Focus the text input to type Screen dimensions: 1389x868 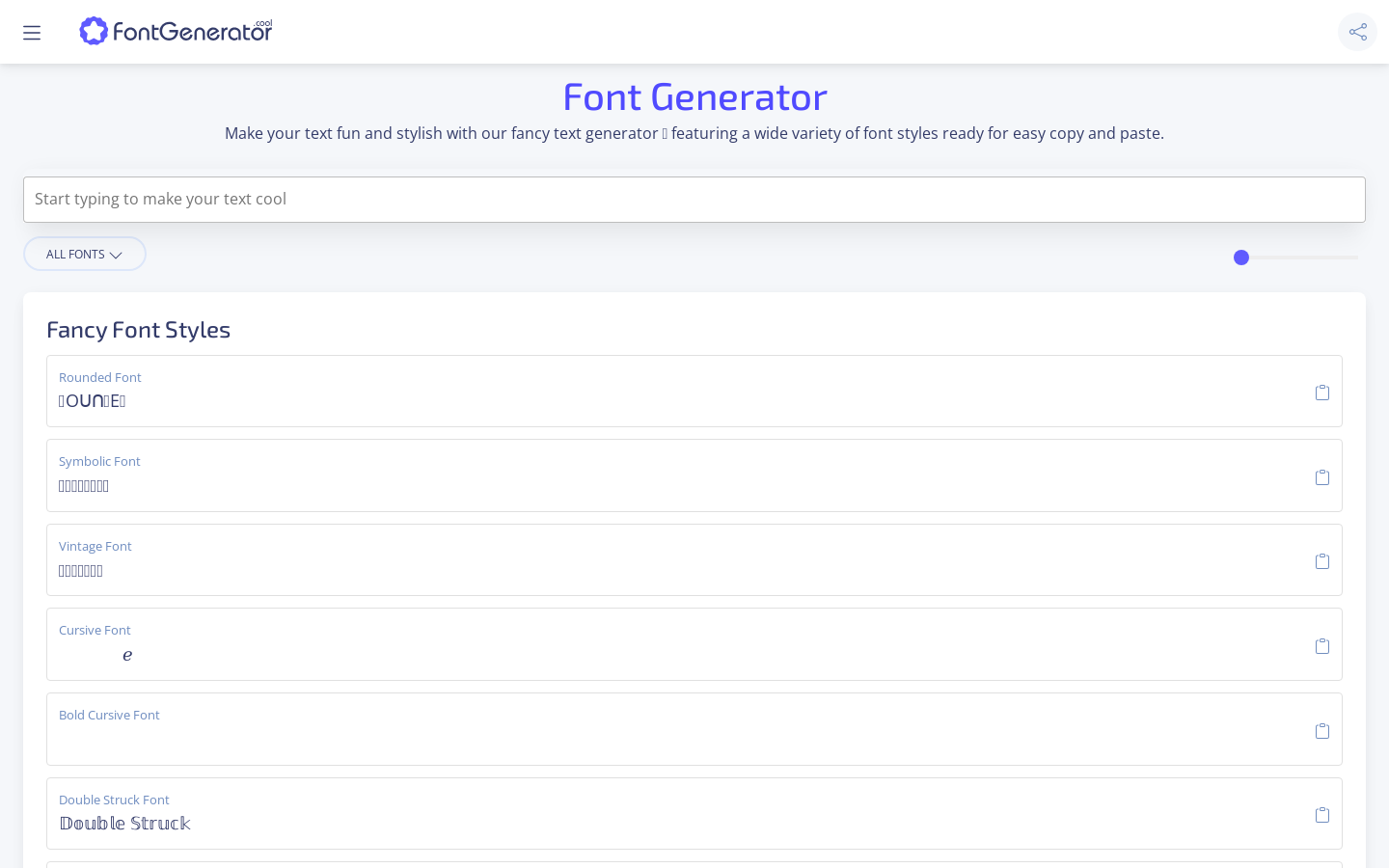coord(694,200)
